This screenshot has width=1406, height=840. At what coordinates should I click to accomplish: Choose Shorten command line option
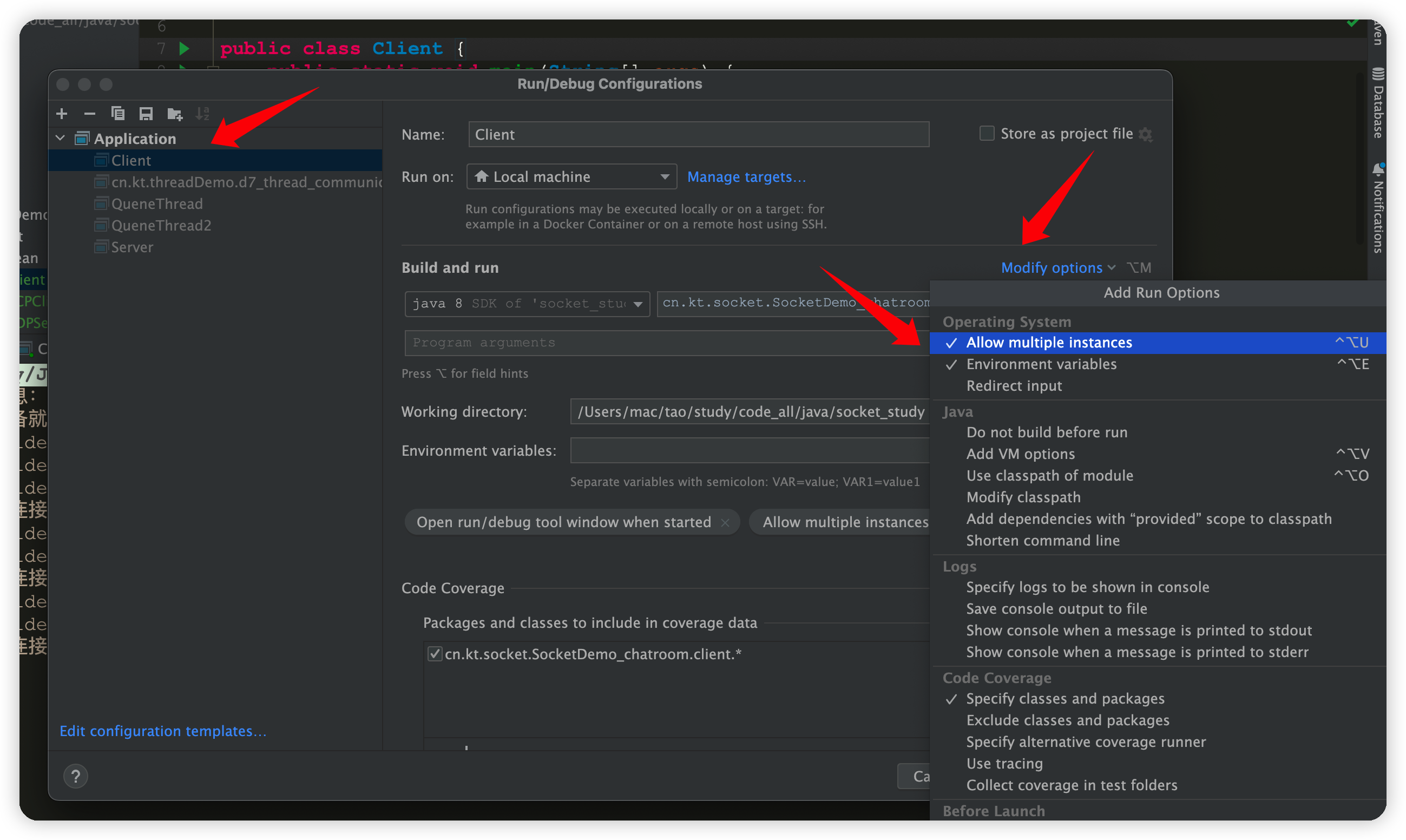1158,541
